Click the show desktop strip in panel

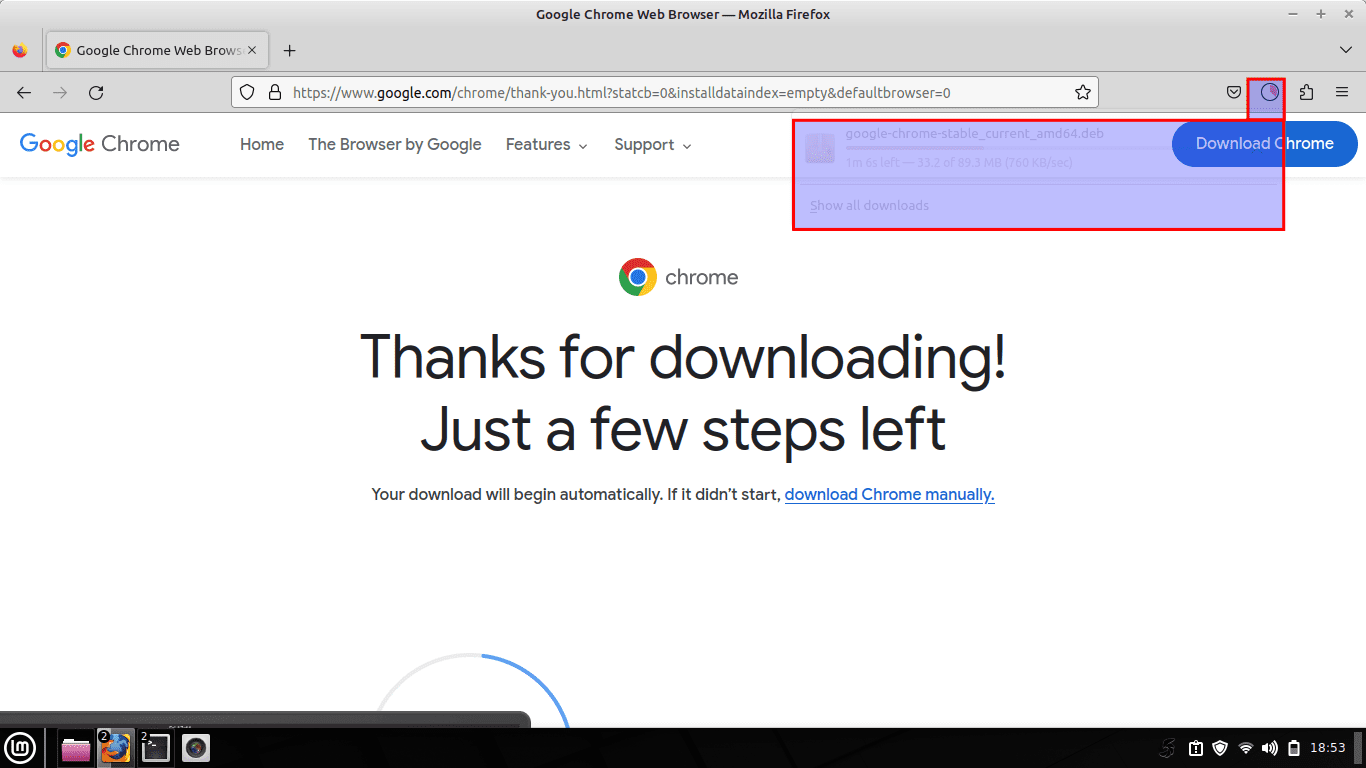point(1359,747)
